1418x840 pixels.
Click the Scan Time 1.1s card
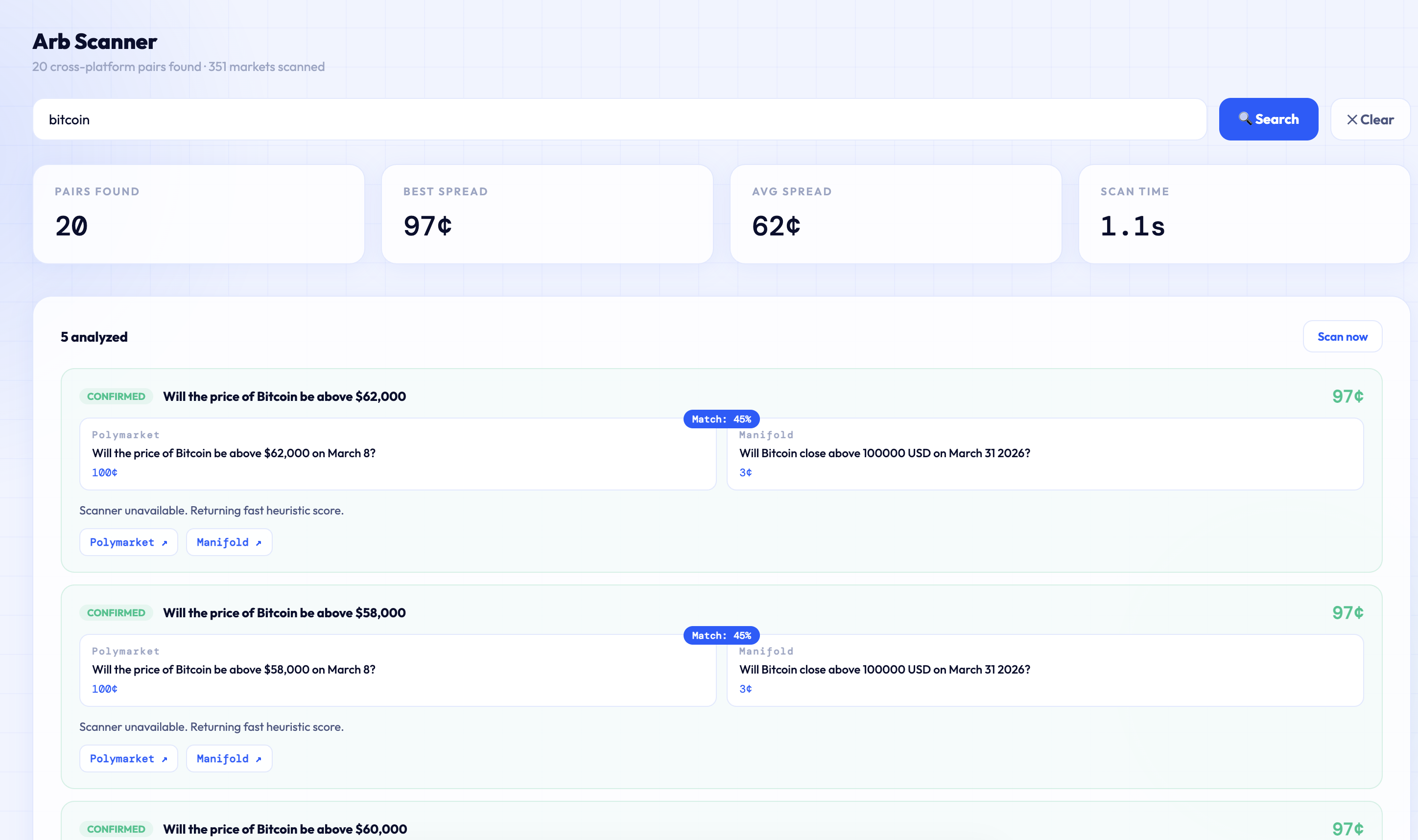[1244, 214]
